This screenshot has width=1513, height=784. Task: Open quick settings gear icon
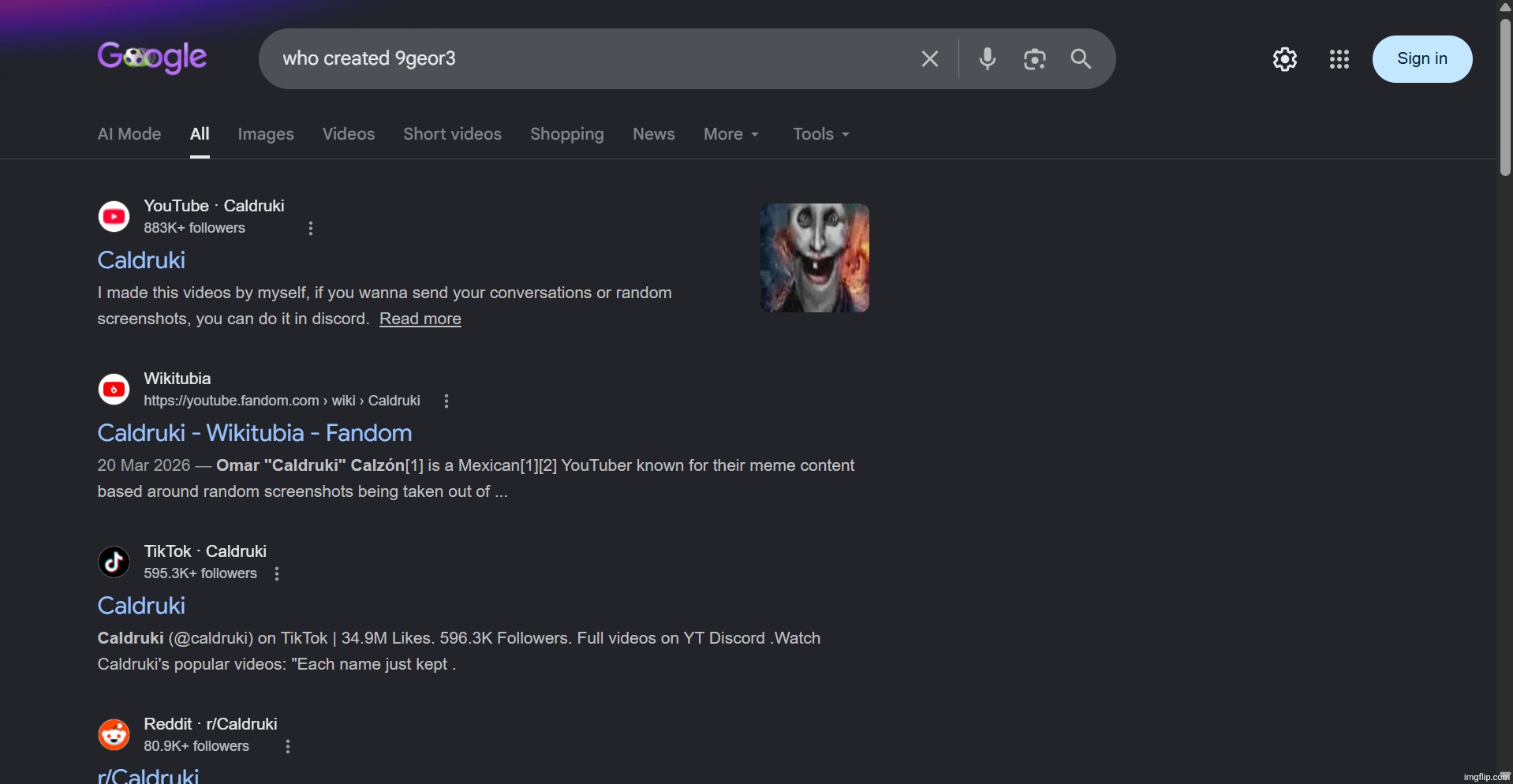(x=1285, y=59)
